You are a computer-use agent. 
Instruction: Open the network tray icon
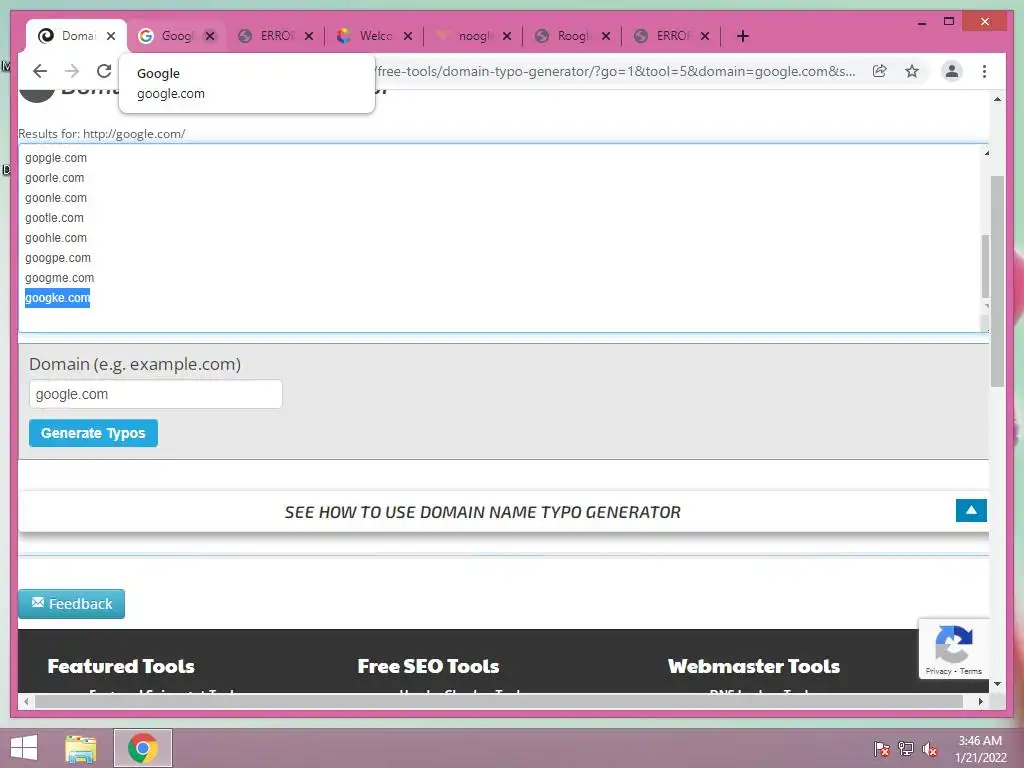point(906,749)
